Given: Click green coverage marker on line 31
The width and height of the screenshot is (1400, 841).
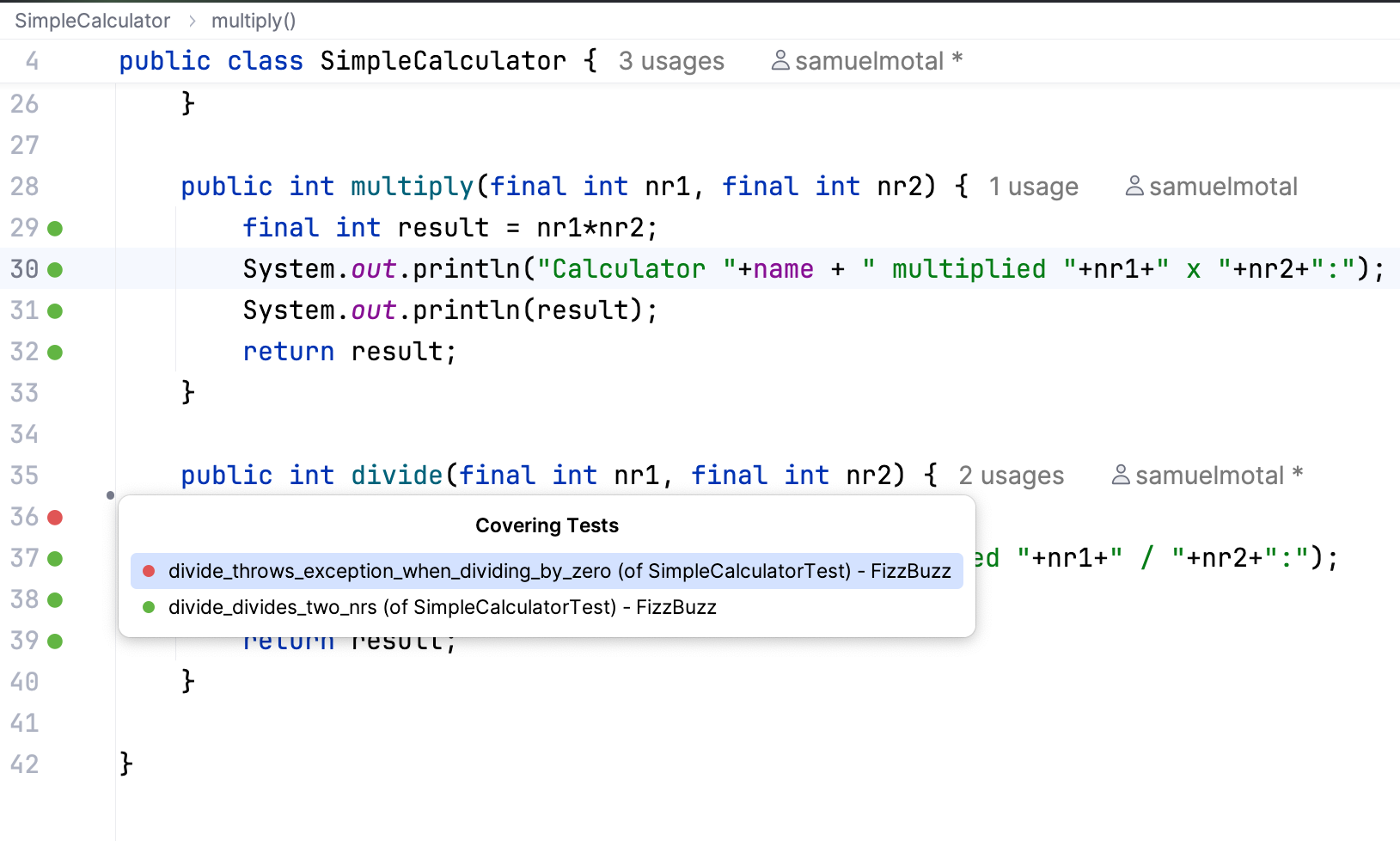Looking at the screenshot, I should tap(55, 311).
